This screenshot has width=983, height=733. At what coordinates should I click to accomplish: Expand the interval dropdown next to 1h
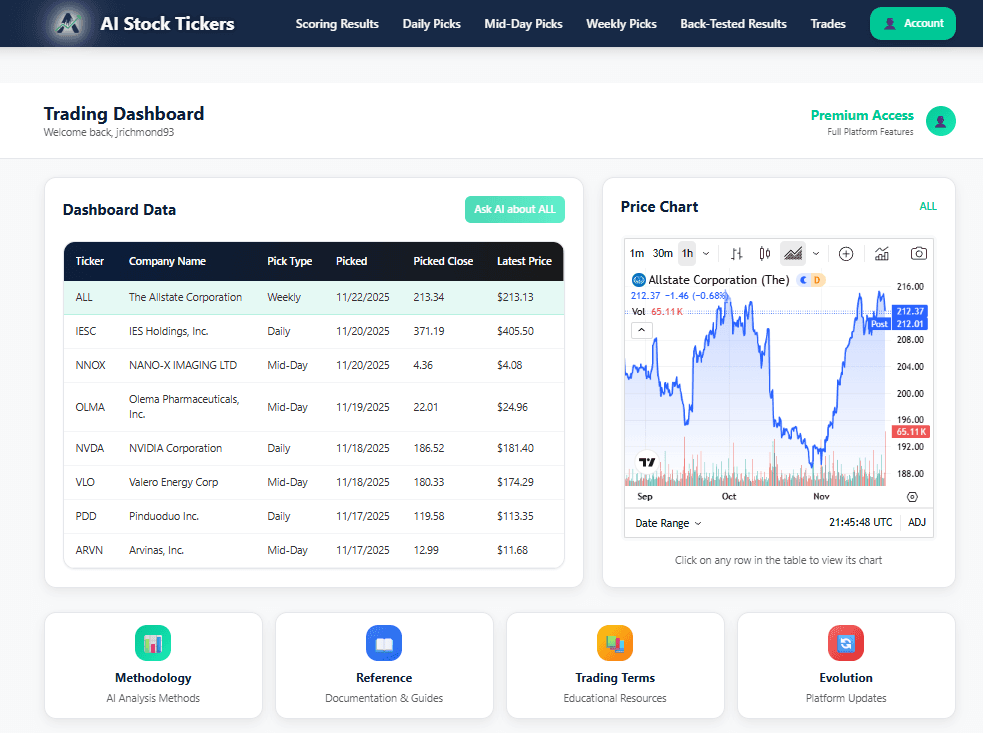coord(704,253)
